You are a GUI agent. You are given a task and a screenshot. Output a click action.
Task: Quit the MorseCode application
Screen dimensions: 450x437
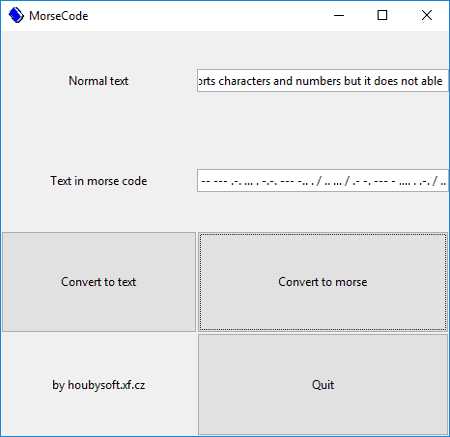(x=323, y=385)
